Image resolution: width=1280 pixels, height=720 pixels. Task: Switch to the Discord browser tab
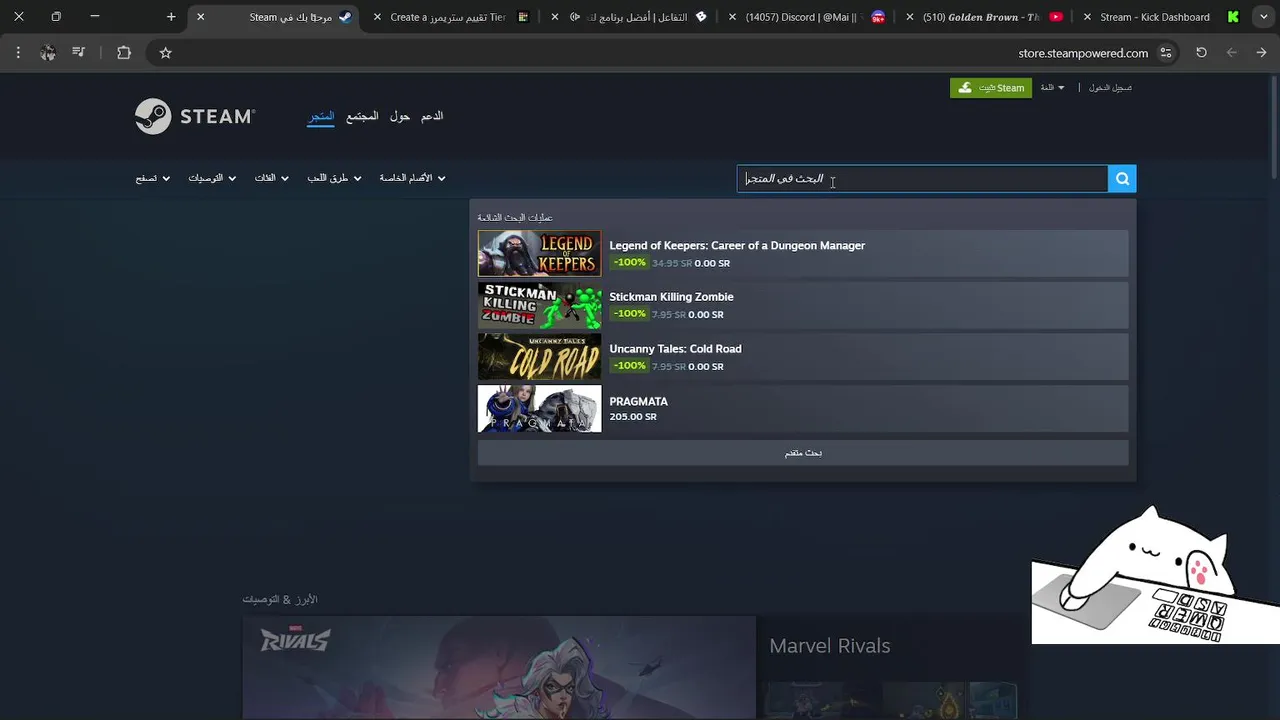(804, 17)
